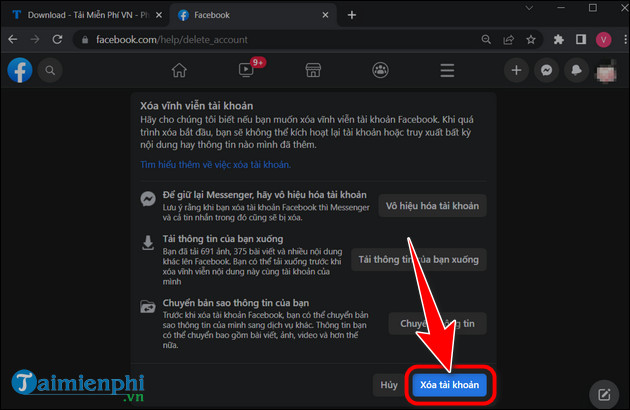The width and height of the screenshot is (630, 410).
Task: Click the Hủy cancel button
Action: click(389, 385)
